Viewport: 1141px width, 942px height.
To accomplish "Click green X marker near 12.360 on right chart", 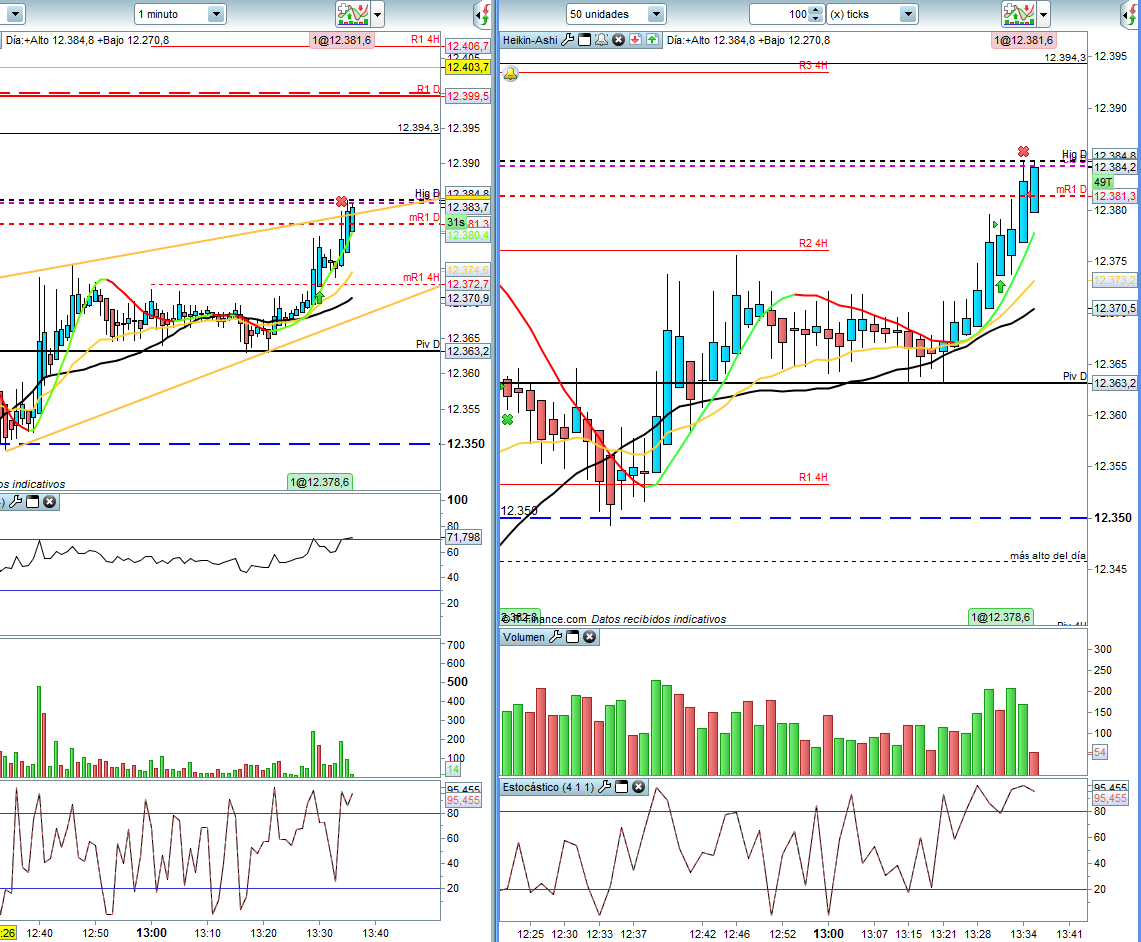I will (507, 420).
